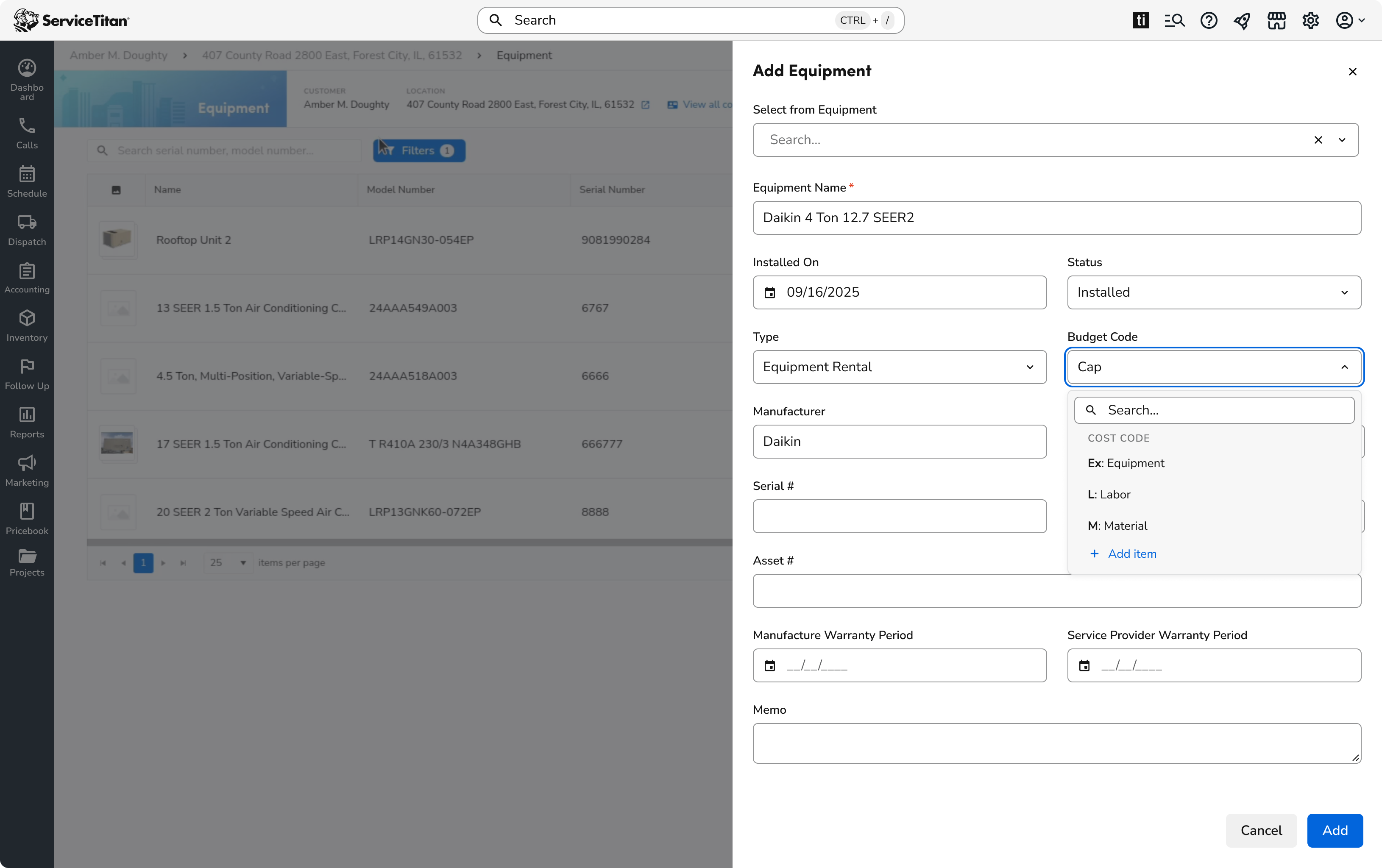Click model number LRP13GNK60-072EP
This screenshot has height=868, width=1382.
click(425, 512)
